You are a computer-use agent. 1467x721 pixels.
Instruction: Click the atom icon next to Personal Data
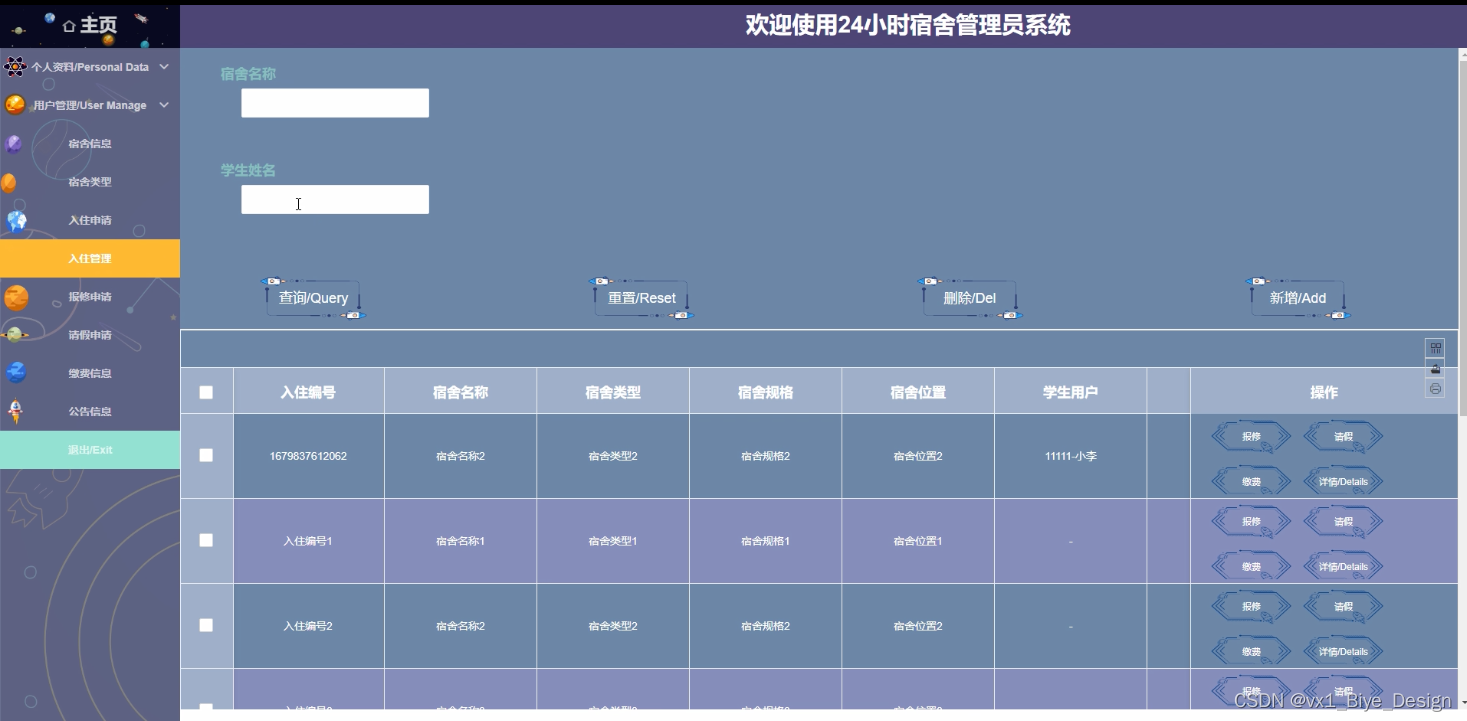15,67
